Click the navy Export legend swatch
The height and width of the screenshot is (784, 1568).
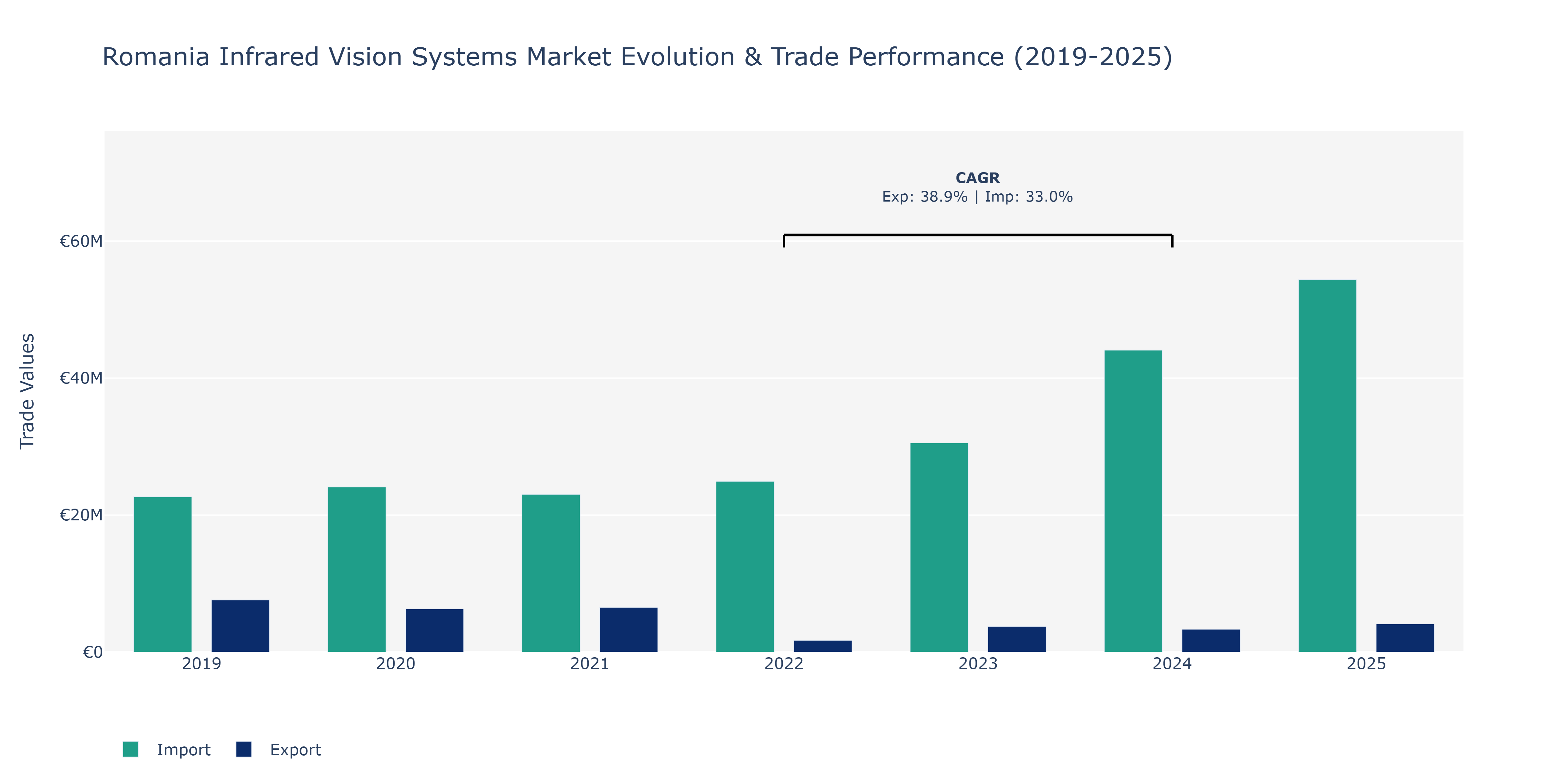click(x=243, y=749)
